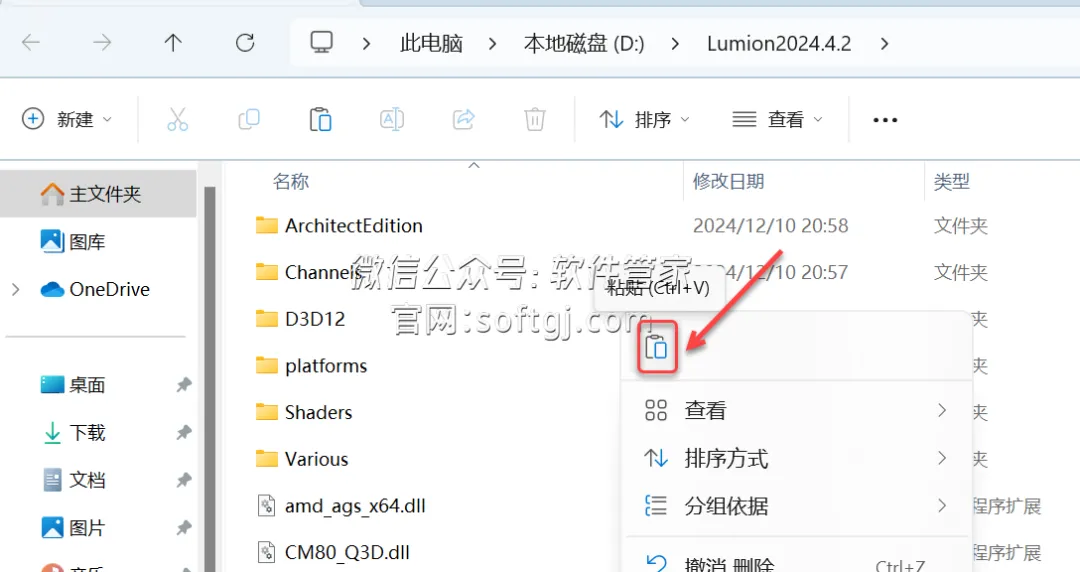Viewport: 1080px width, 572px height.
Task: Expand the OneDrive tree node
Action: tap(16, 289)
